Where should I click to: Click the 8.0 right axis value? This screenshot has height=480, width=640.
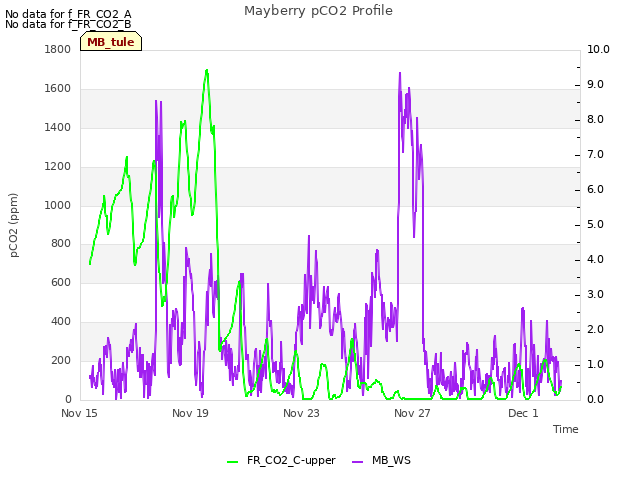coord(596,120)
